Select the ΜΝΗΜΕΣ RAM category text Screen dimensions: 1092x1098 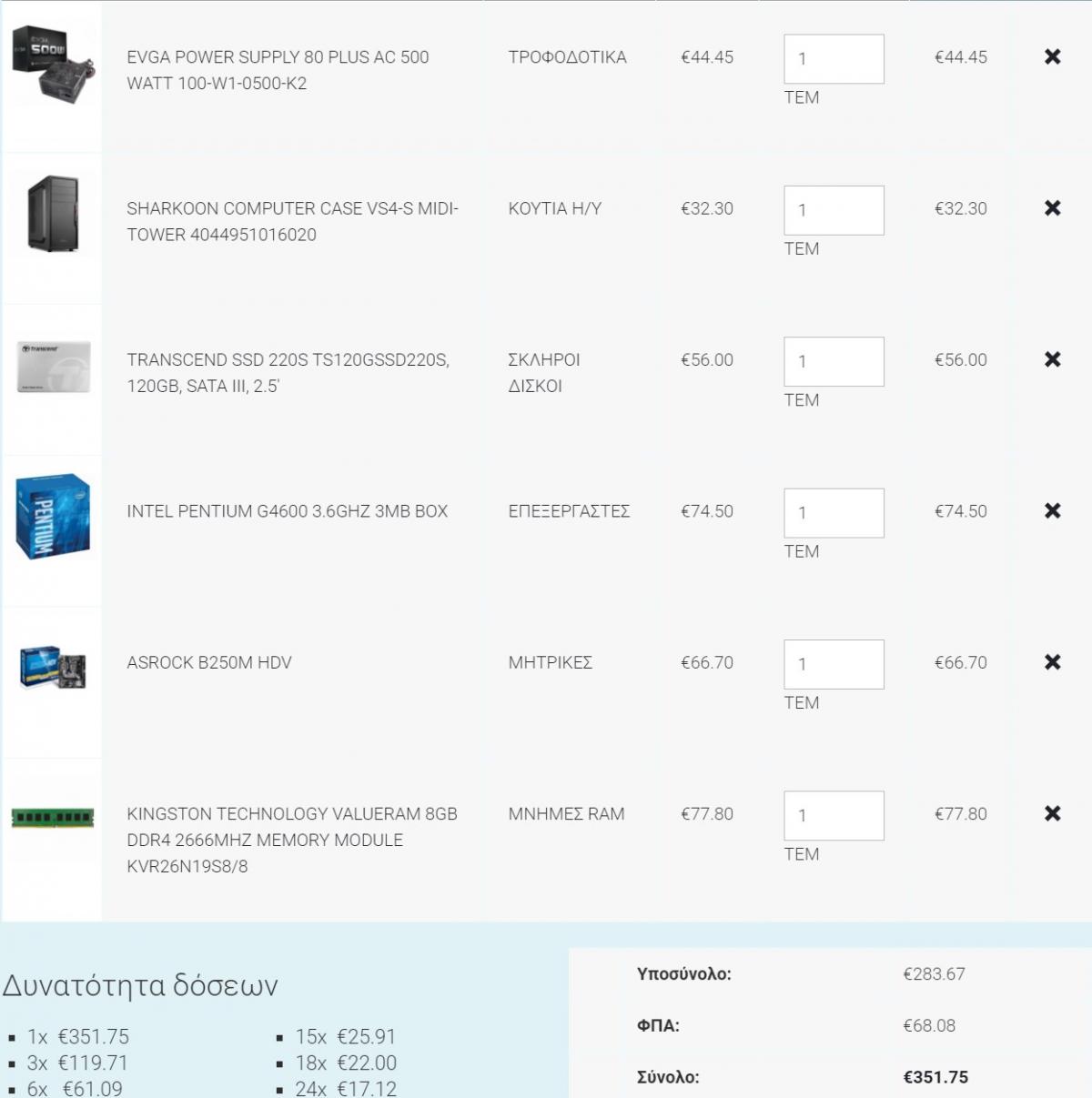click(566, 813)
